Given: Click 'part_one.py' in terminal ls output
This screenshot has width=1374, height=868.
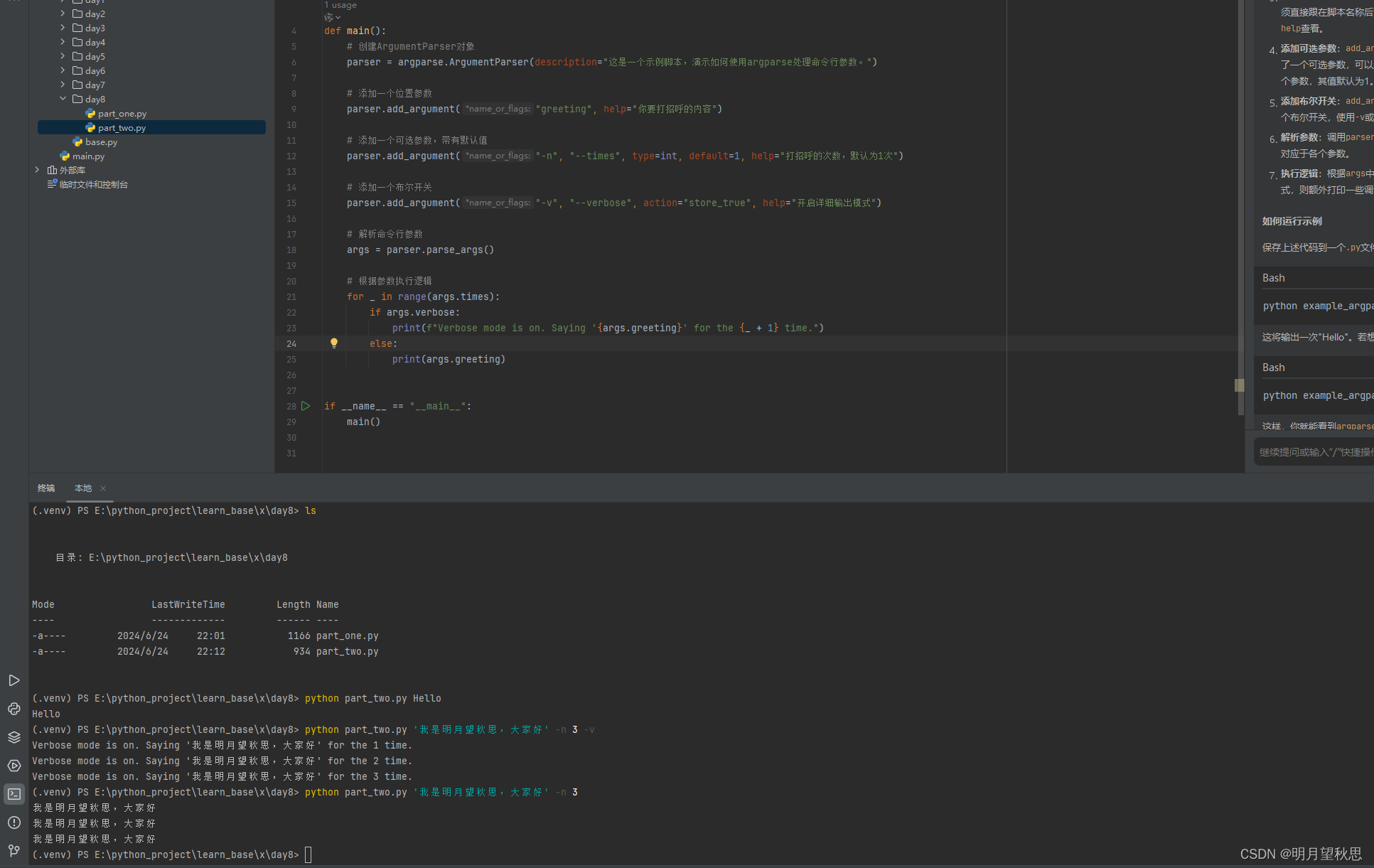Looking at the screenshot, I should coord(347,636).
